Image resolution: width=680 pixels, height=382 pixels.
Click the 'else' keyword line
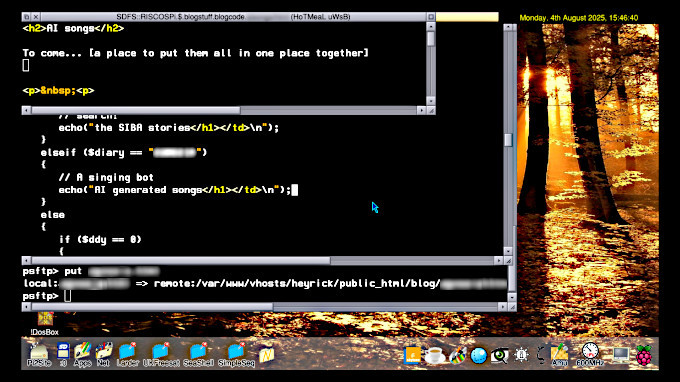pos(53,215)
